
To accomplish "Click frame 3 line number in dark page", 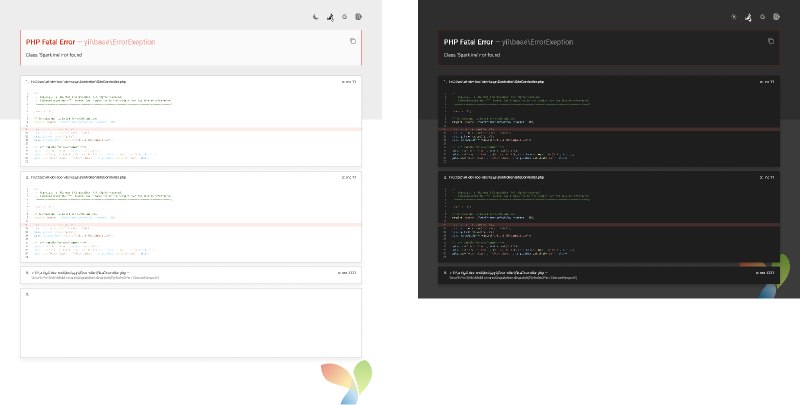I will coord(765,273).
